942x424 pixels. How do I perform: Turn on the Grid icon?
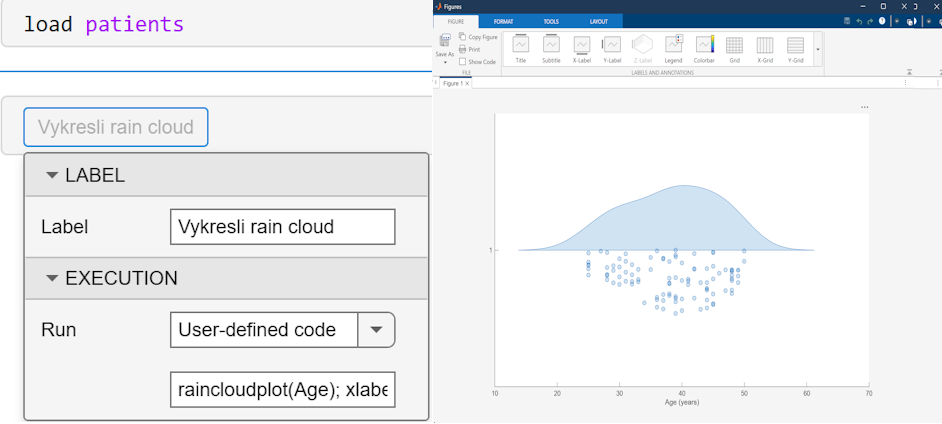click(734, 45)
